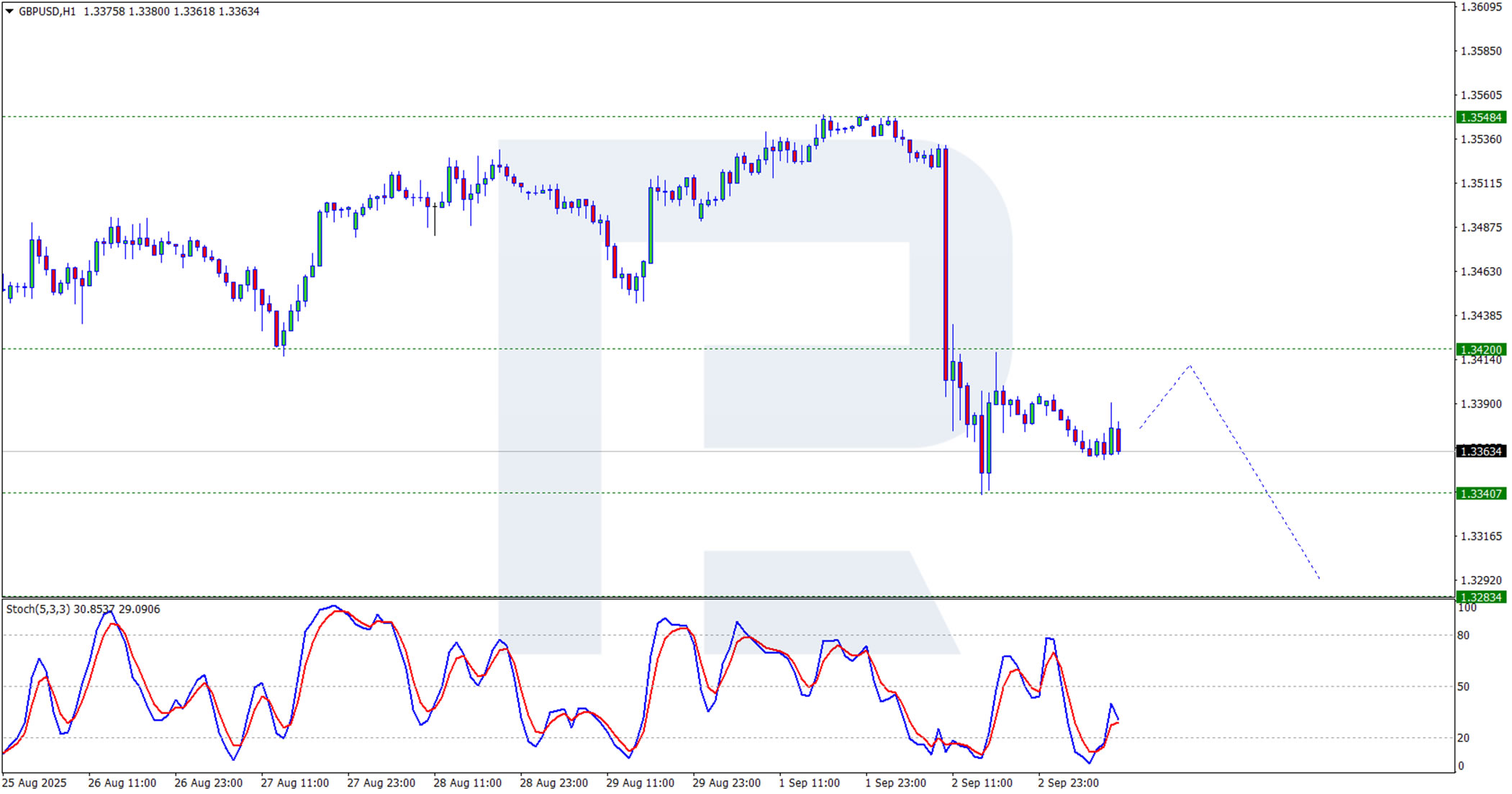Click the 1 Sep 23:00 time axis label
The image size is (1512, 794).
coord(895,782)
